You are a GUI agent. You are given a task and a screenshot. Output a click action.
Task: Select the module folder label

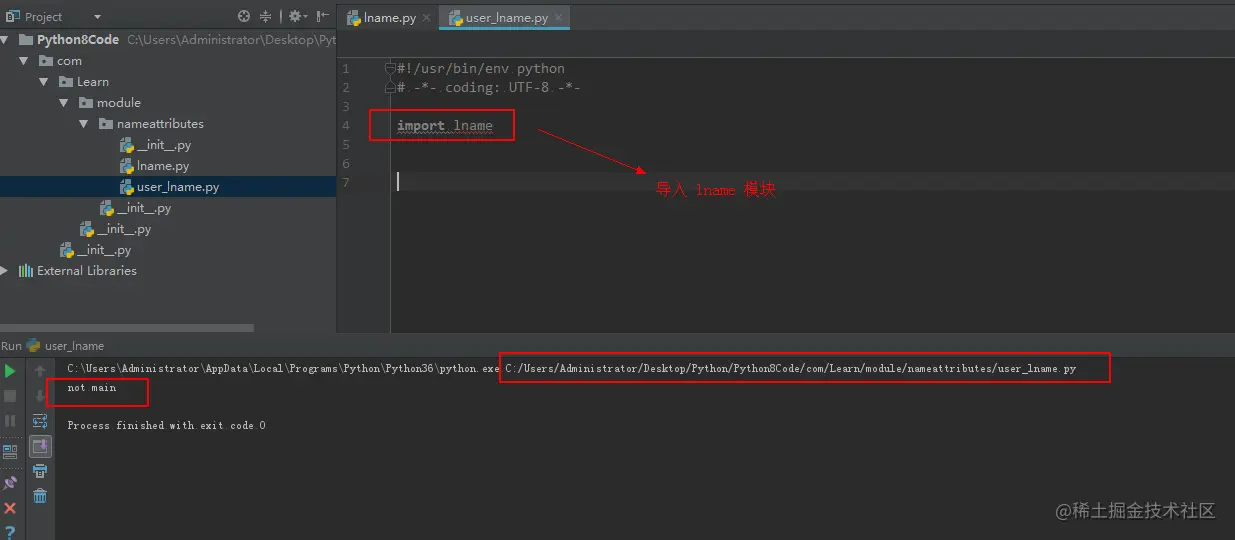(119, 103)
